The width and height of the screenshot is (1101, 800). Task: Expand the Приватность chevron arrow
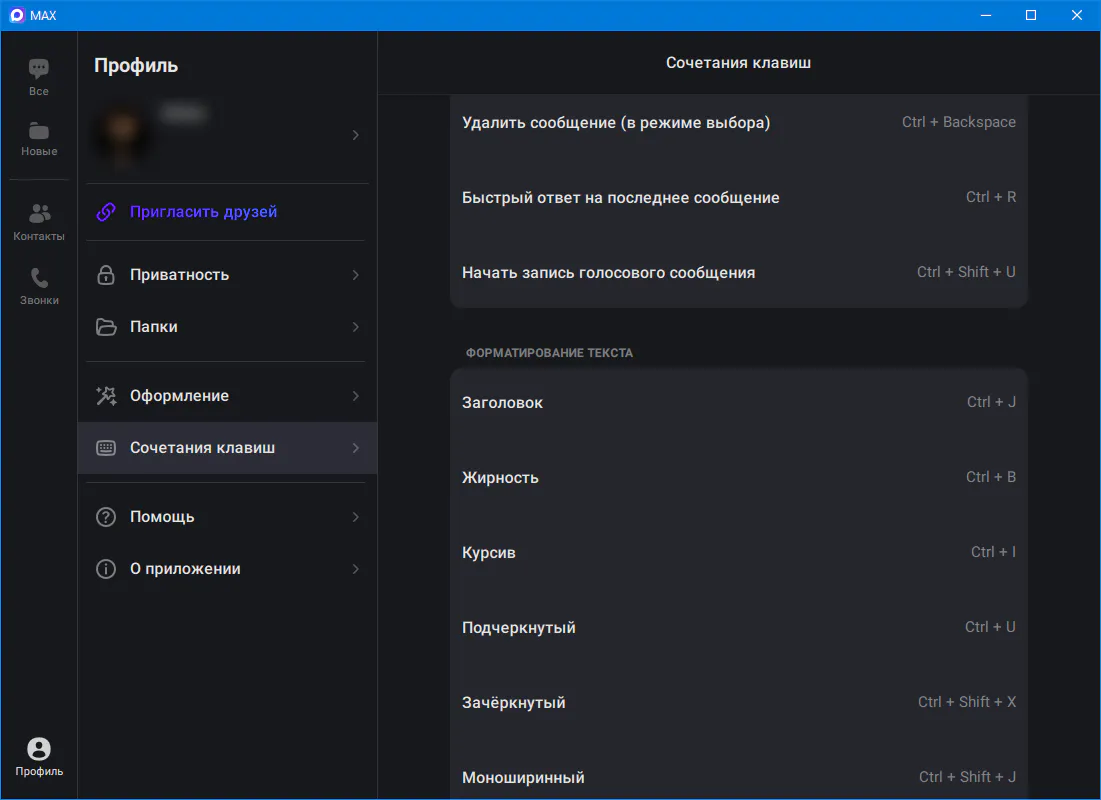(x=356, y=275)
